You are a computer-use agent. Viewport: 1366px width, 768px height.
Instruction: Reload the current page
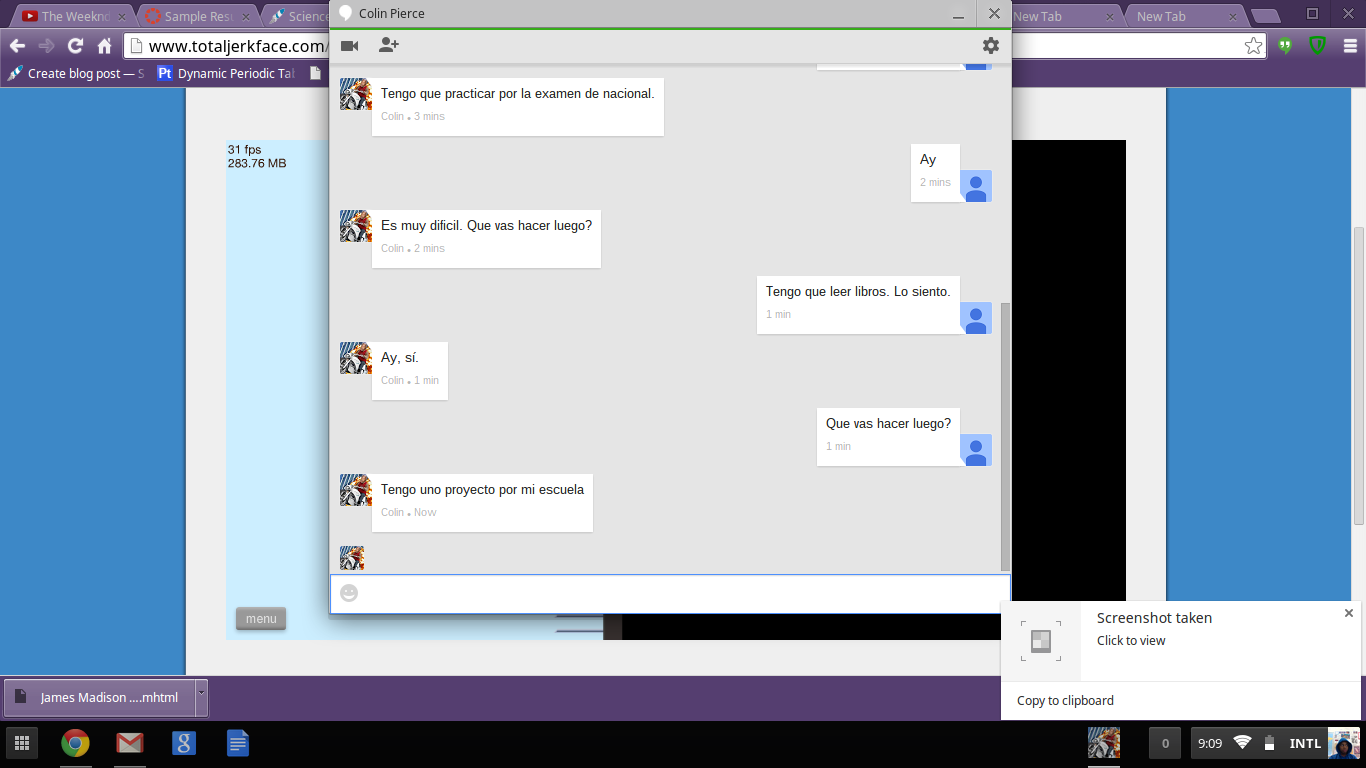click(75, 46)
